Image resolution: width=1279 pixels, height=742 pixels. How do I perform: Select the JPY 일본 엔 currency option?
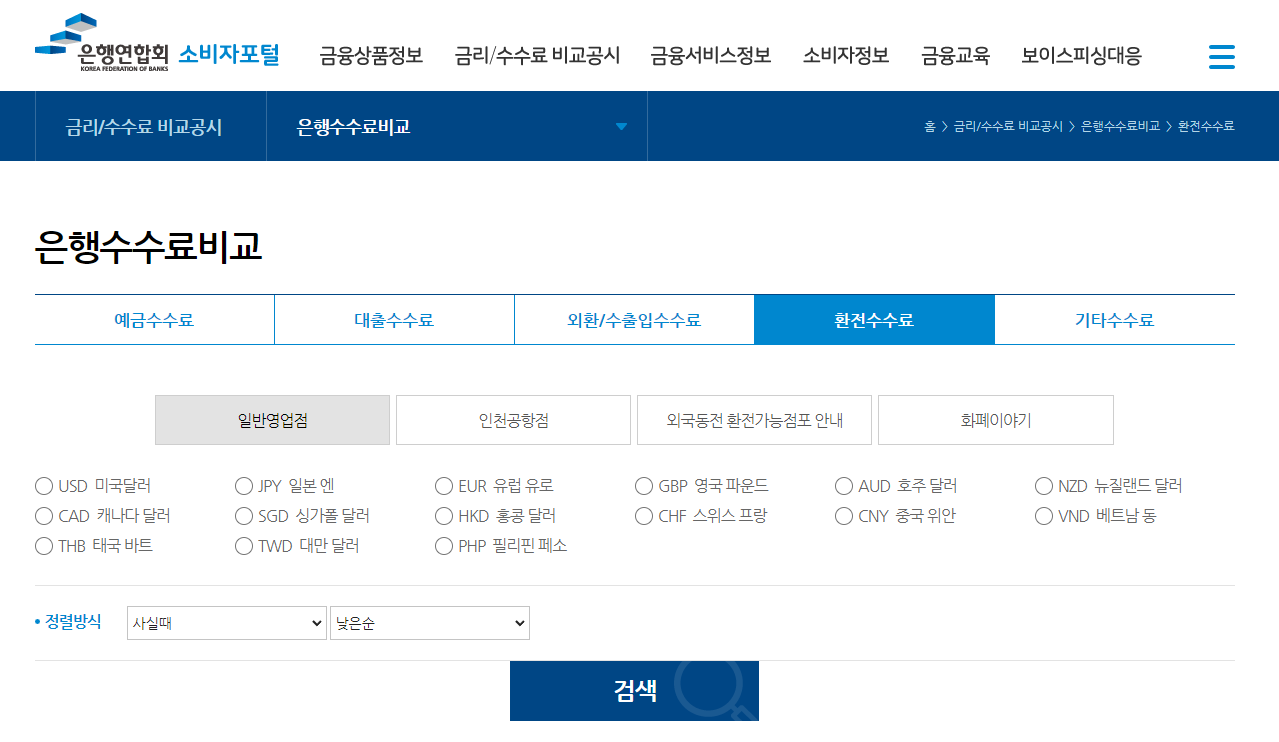(x=243, y=486)
